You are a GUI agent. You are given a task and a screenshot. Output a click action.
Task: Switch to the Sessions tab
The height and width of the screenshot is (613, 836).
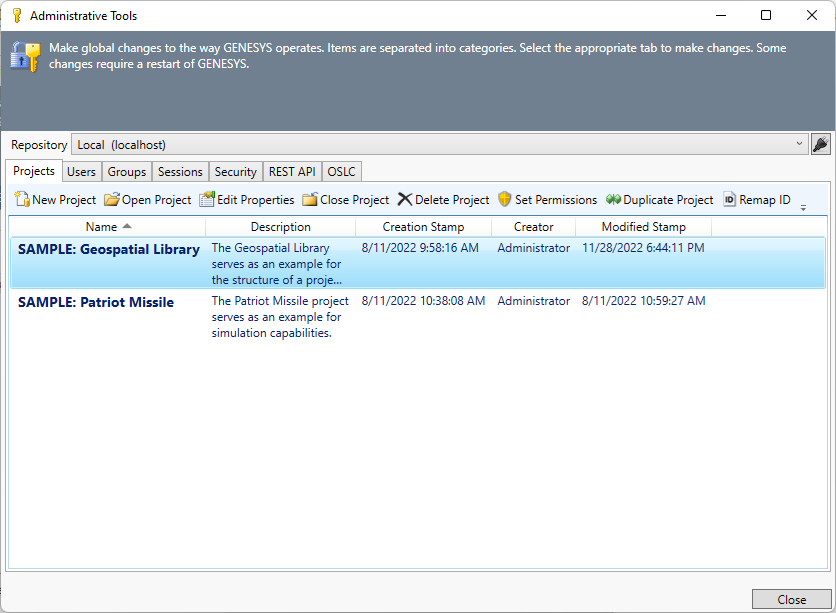pos(181,172)
